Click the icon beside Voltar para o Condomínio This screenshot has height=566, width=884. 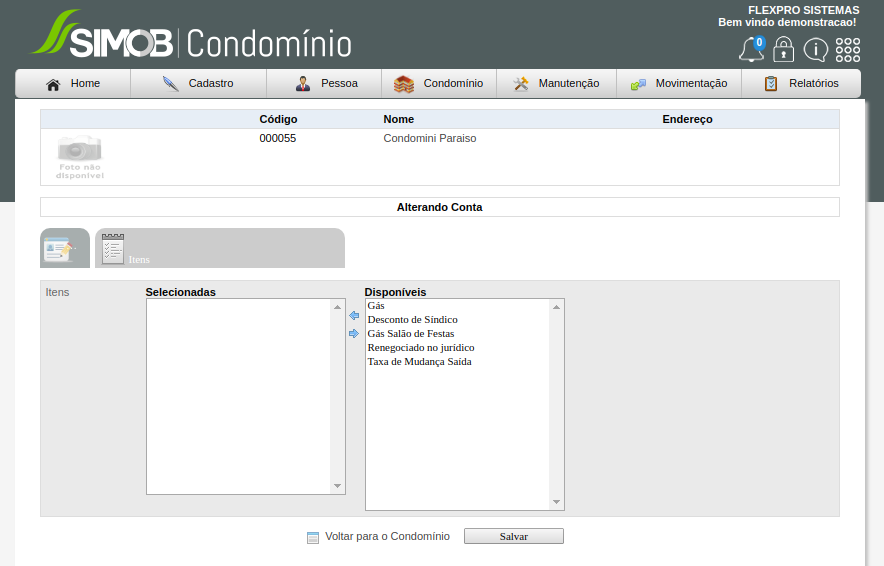(313, 537)
